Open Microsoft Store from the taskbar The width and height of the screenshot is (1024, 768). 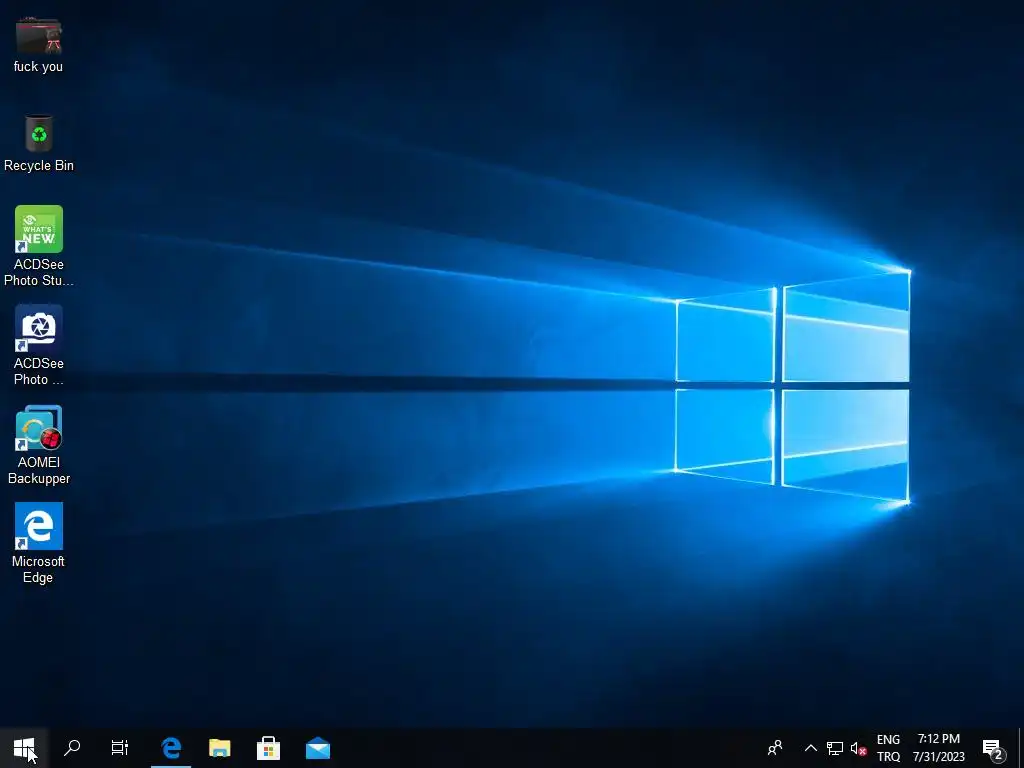point(268,748)
